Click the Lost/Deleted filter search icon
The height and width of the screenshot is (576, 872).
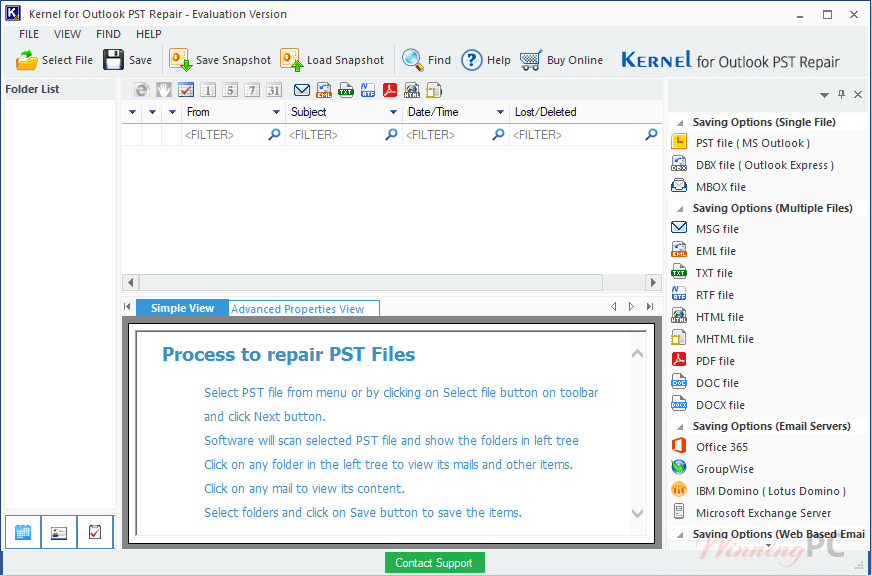[x=651, y=135]
